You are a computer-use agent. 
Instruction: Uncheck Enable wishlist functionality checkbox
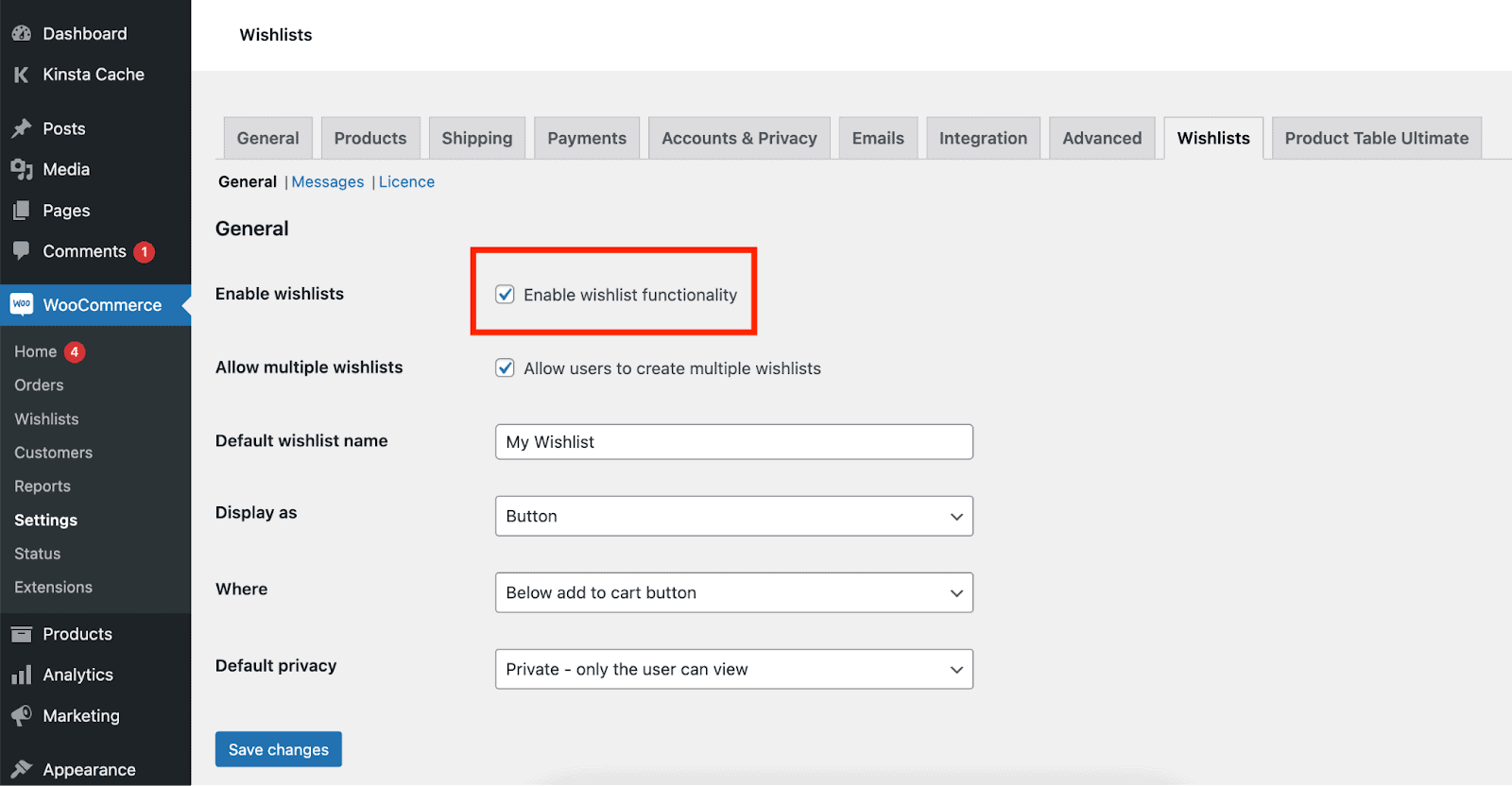tap(506, 295)
